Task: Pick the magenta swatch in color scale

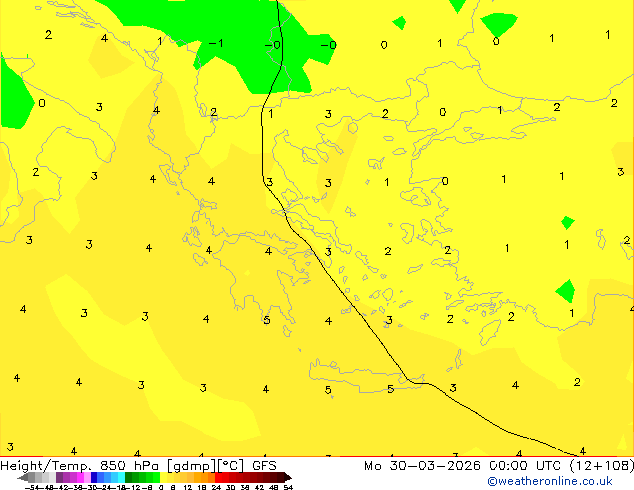Action: coord(80,477)
